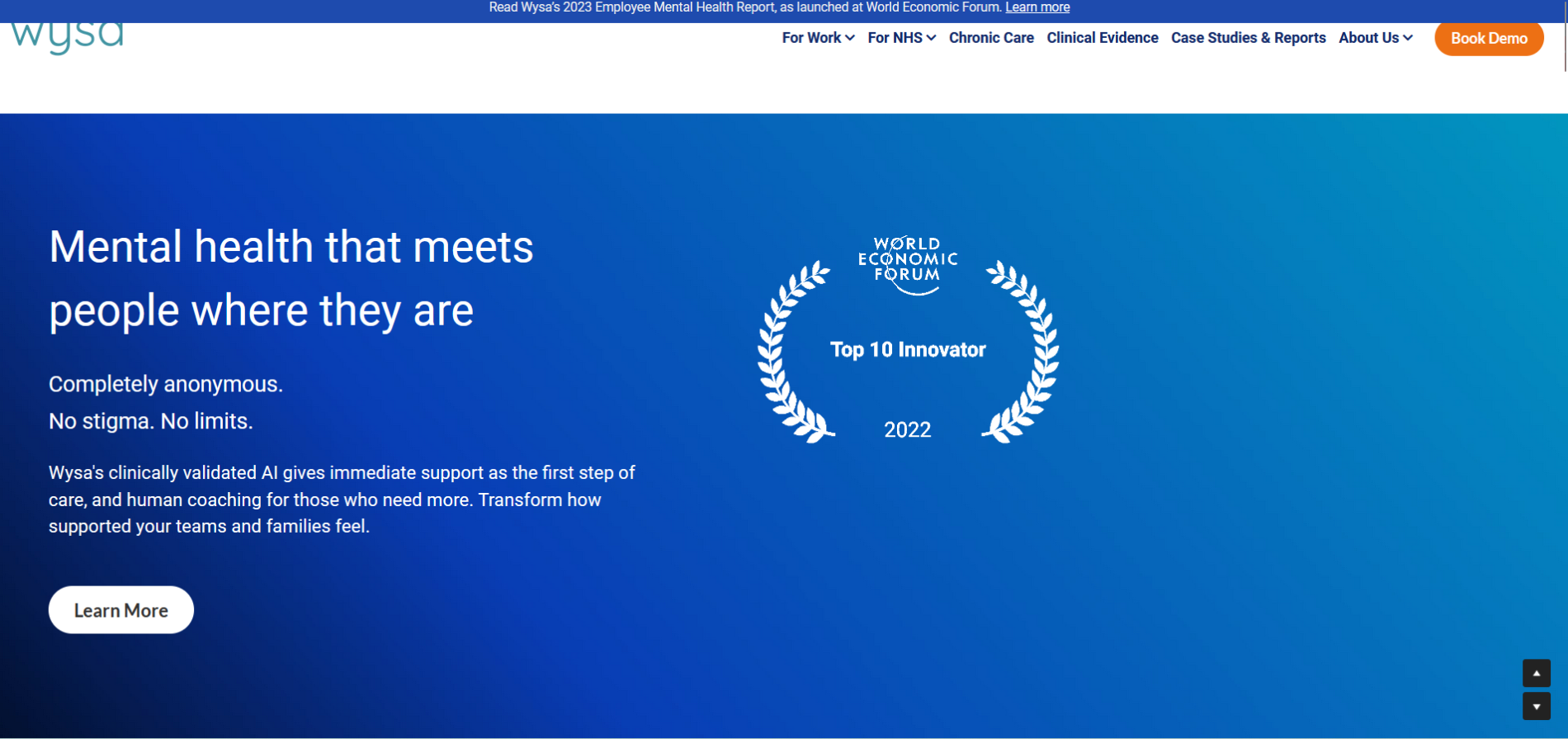
Task: Click the Learn more banner link
Action: (x=1037, y=7)
